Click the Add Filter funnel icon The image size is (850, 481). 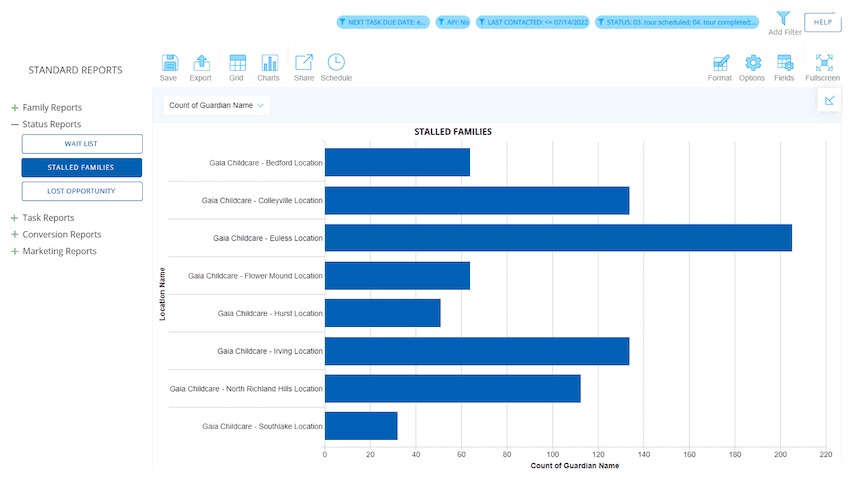coord(783,18)
